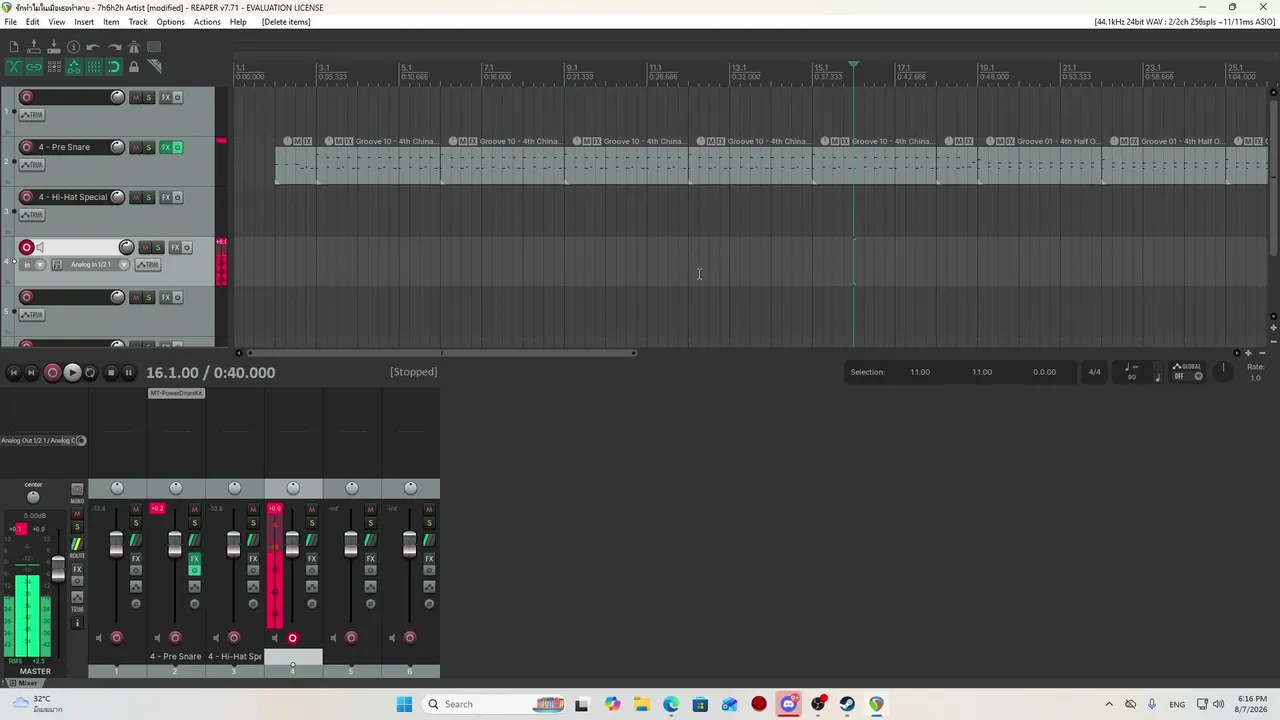The width and height of the screenshot is (1280, 720).
Task: Undo the last action from toolbar
Action: 94,47
